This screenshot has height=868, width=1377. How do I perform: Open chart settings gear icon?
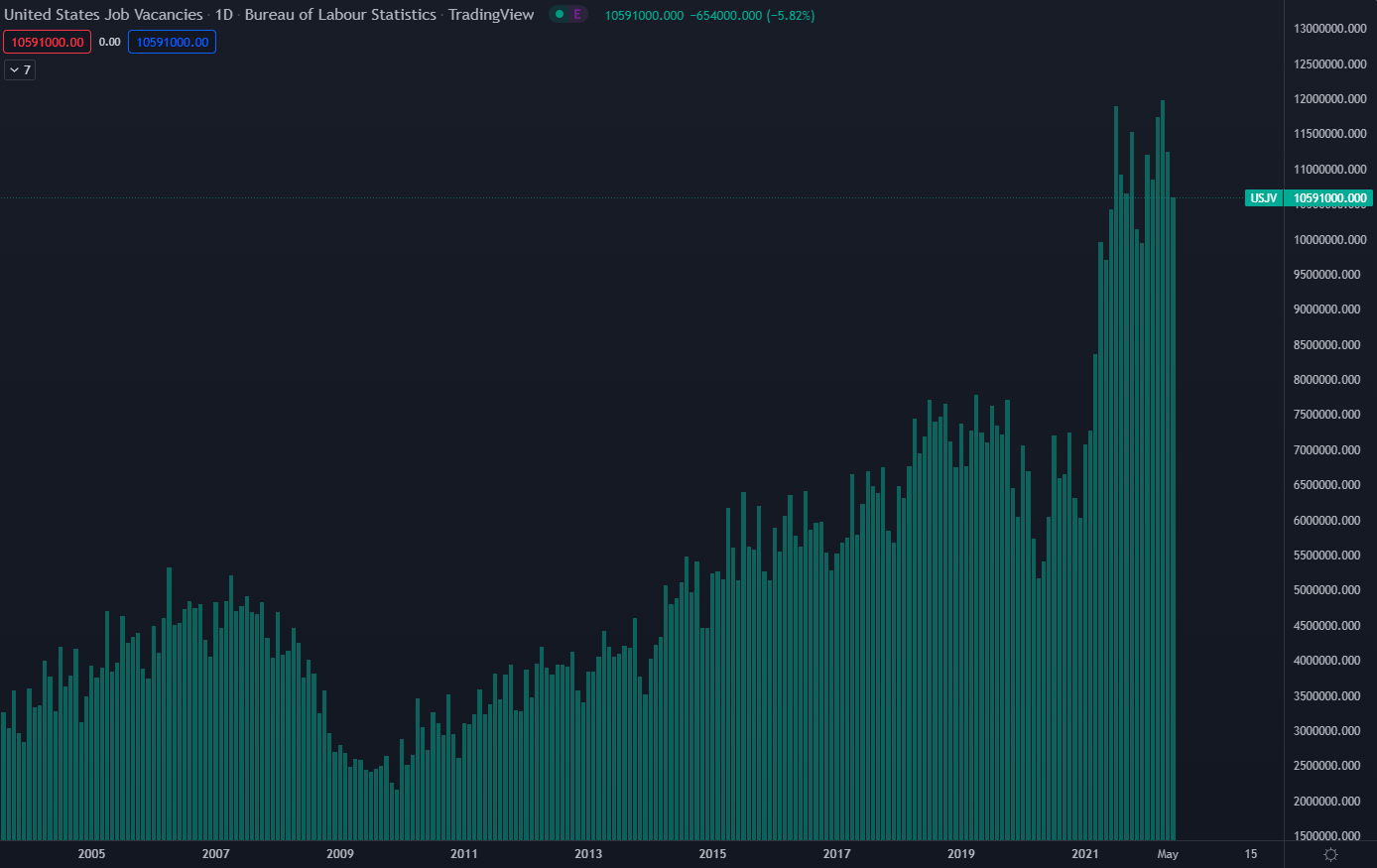coord(1330,854)
